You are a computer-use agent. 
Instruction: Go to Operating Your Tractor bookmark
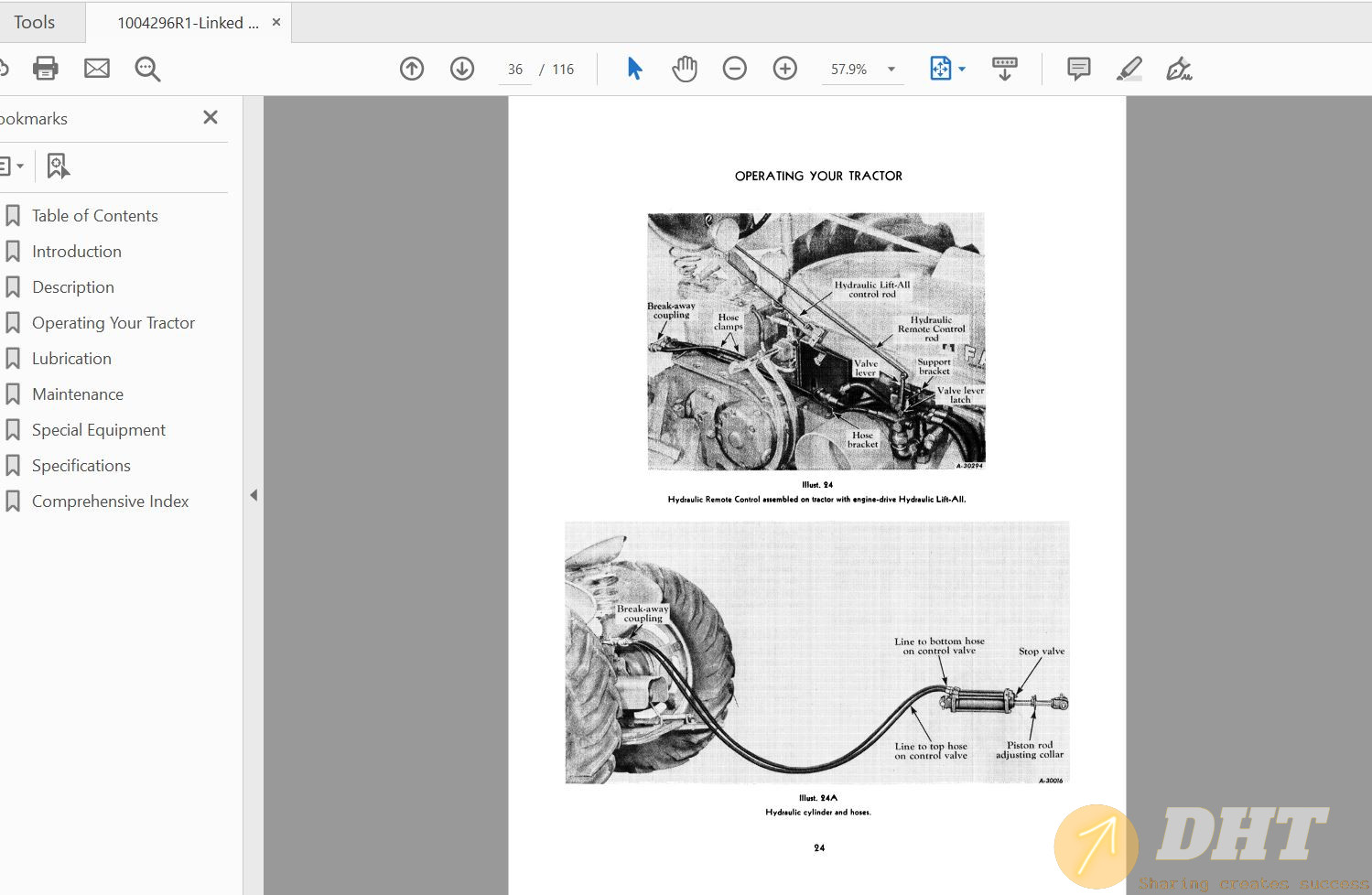(113, 323)
